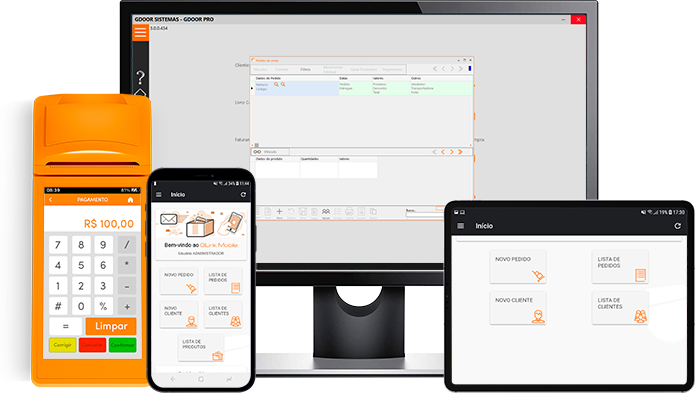Open the question mark help icon in desktop sidebar

[x=140, y=78]
